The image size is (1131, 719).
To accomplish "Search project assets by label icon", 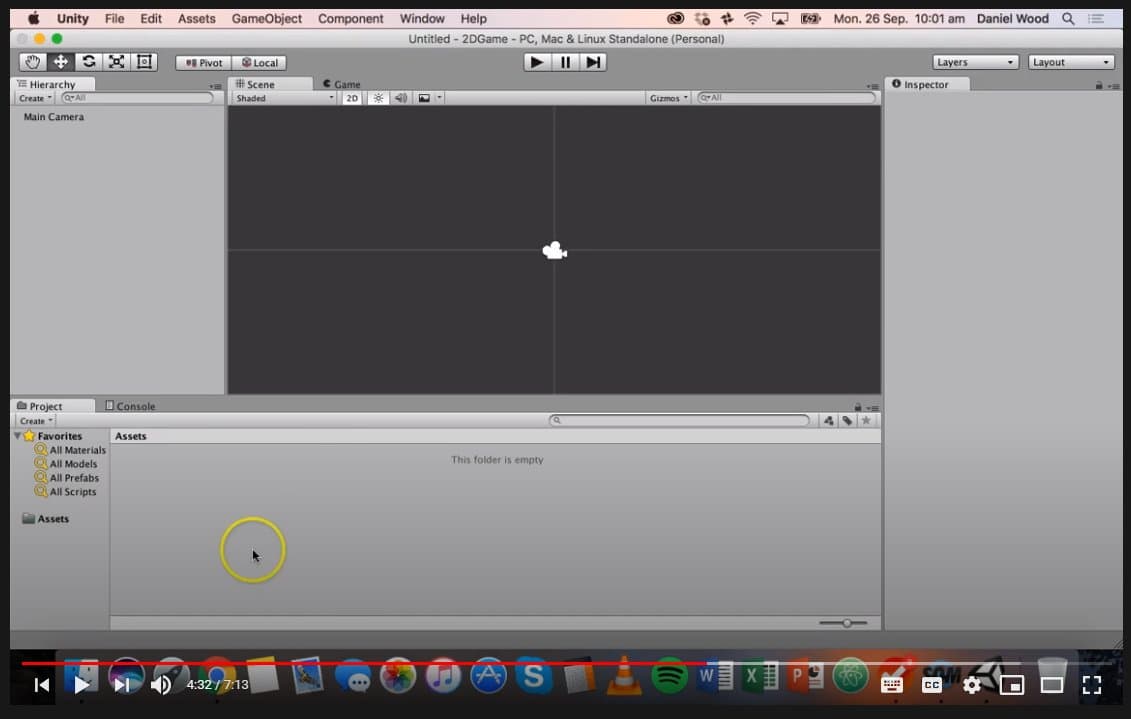I will coord(847,421).
